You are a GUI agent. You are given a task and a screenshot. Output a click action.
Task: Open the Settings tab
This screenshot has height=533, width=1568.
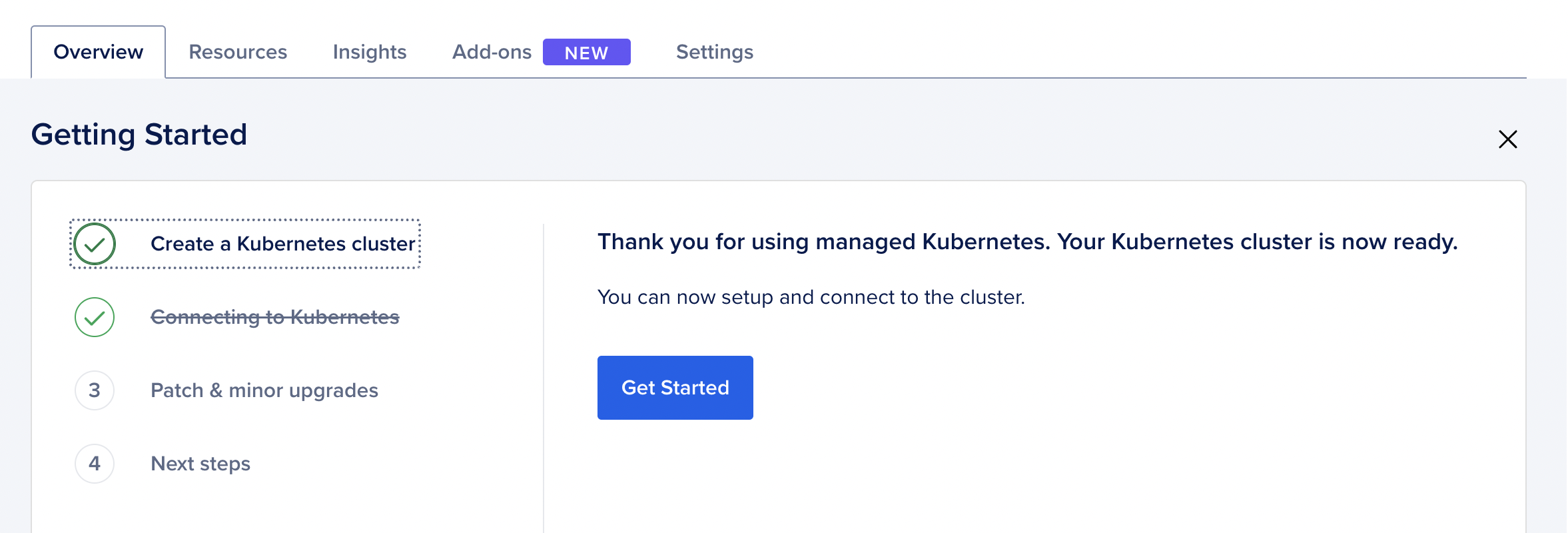(x=713, y=51)
